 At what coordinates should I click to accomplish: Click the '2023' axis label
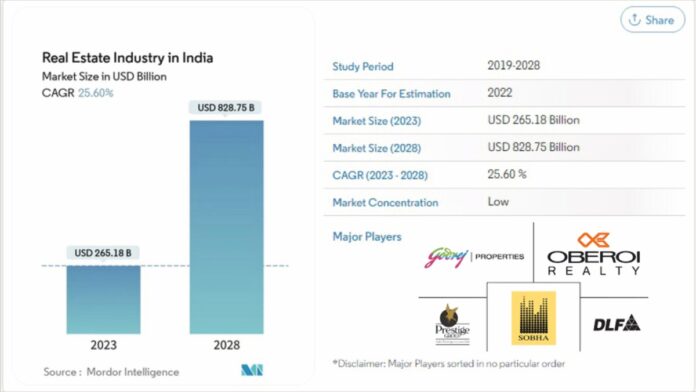(103, 345)
